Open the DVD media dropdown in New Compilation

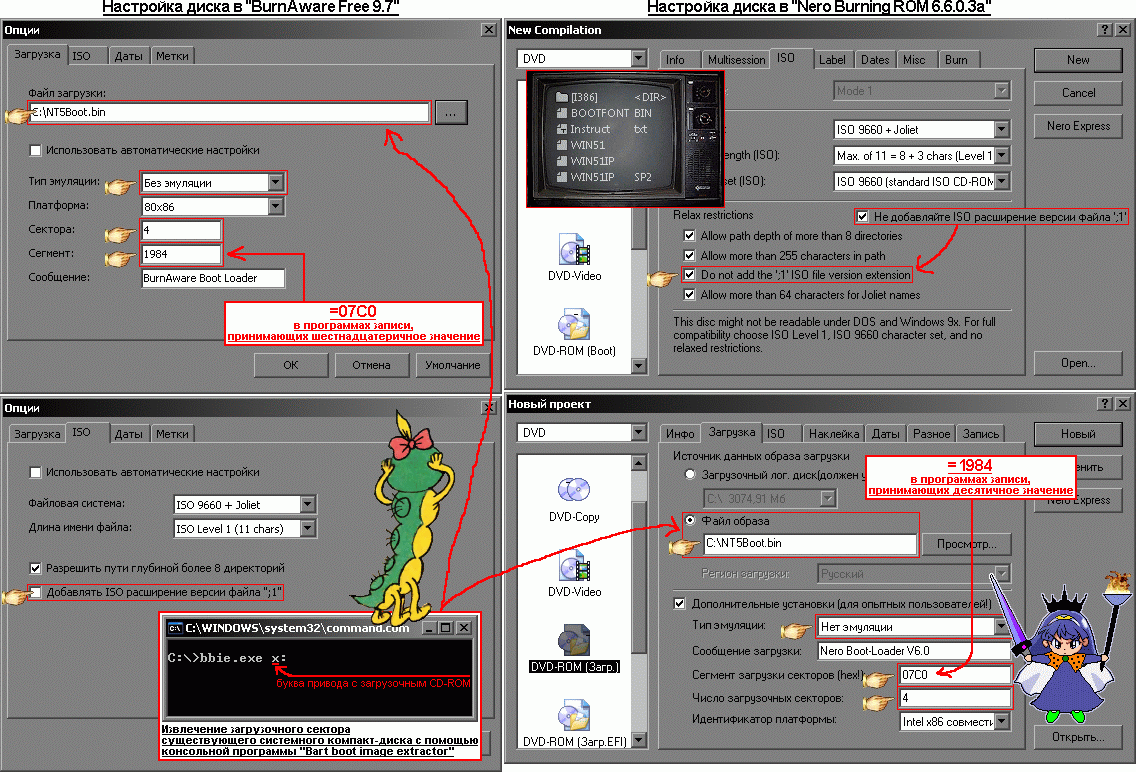(638, 58)
